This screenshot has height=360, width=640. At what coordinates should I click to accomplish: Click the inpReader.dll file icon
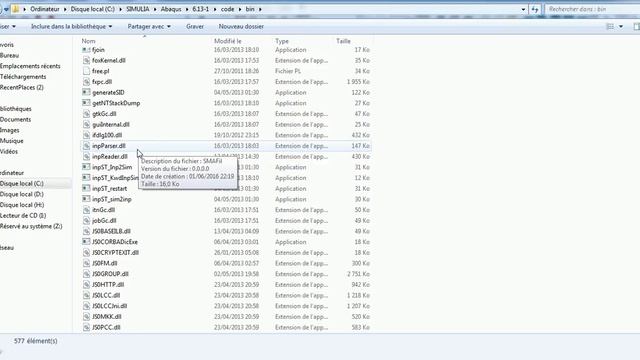click(x=86, y=156)
